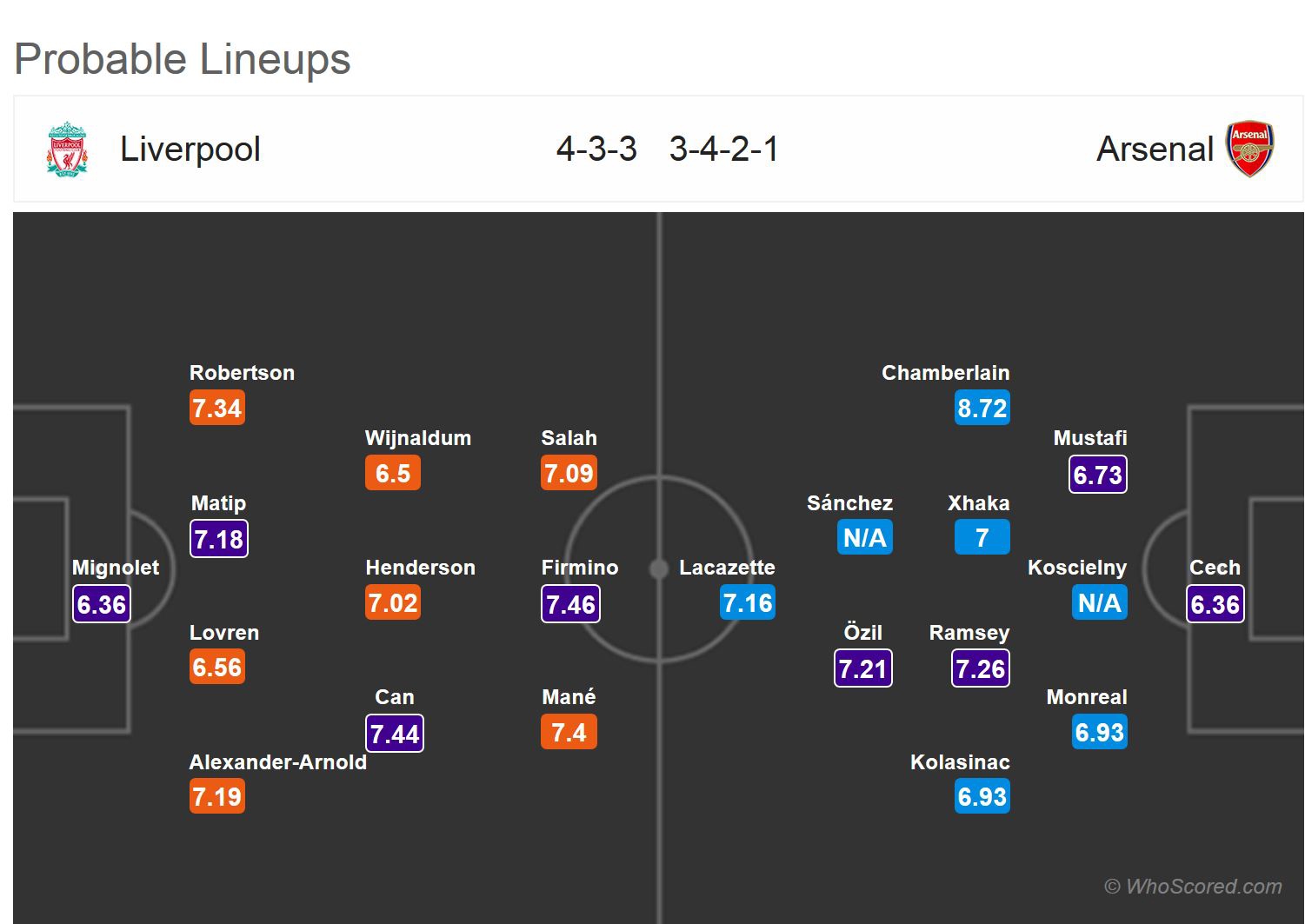Open Liverpool team name link
Image resolution: width=1305 pixels, height=924 pixels.
190,150
